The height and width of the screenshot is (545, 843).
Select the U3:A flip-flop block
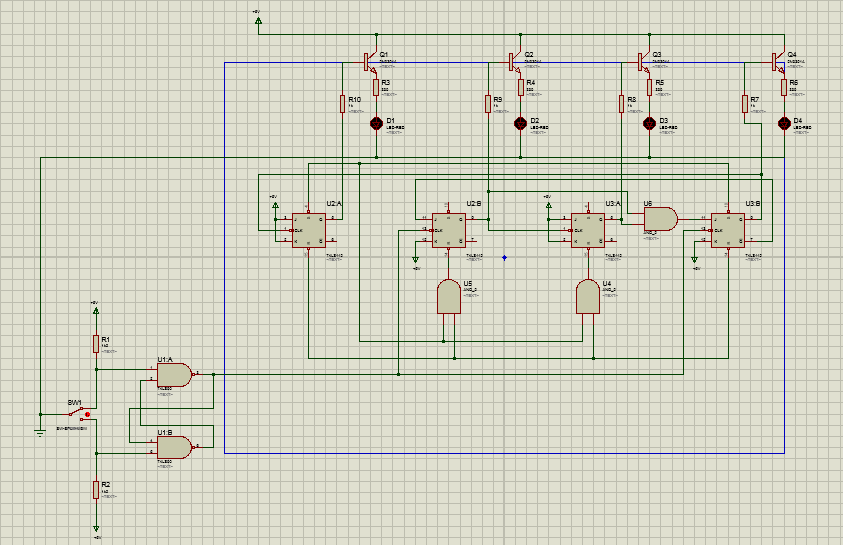click(x=587, y=229)
